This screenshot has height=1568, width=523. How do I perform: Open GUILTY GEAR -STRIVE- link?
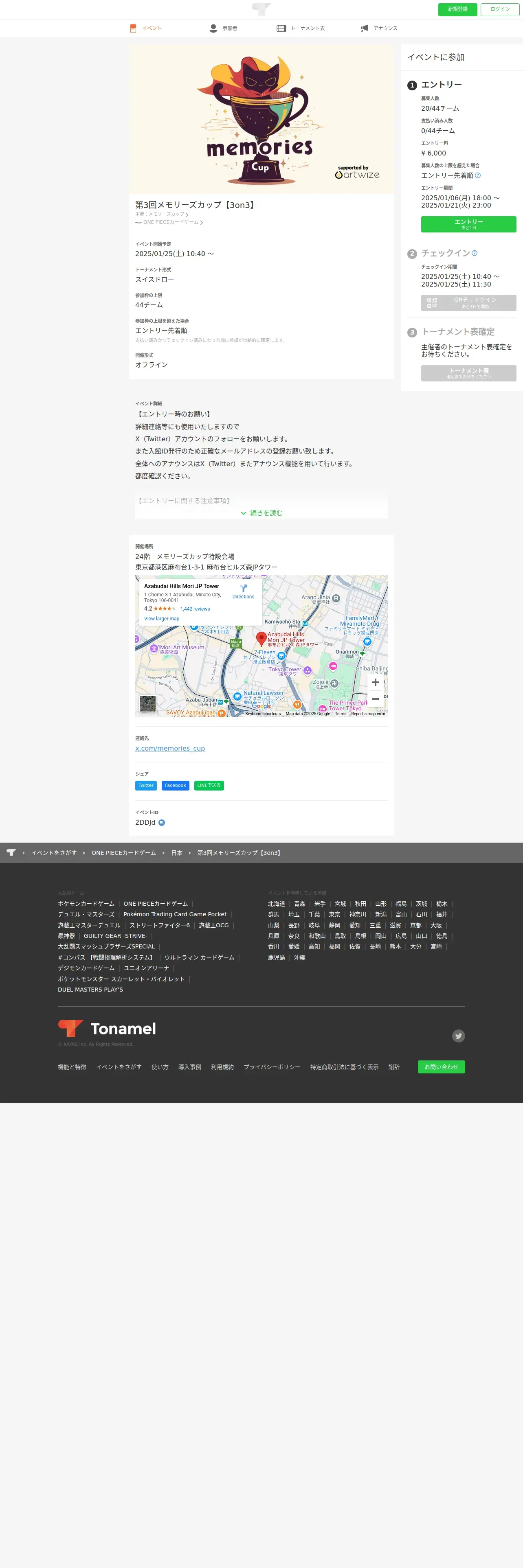(x=115, y=935)
